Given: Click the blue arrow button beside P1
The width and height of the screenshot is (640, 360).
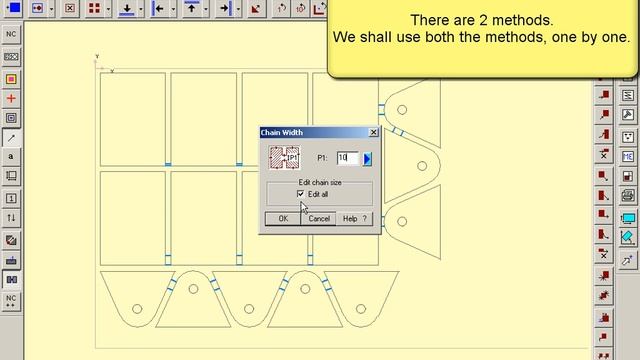Looking at the screenshot, I should coord(367,158).
